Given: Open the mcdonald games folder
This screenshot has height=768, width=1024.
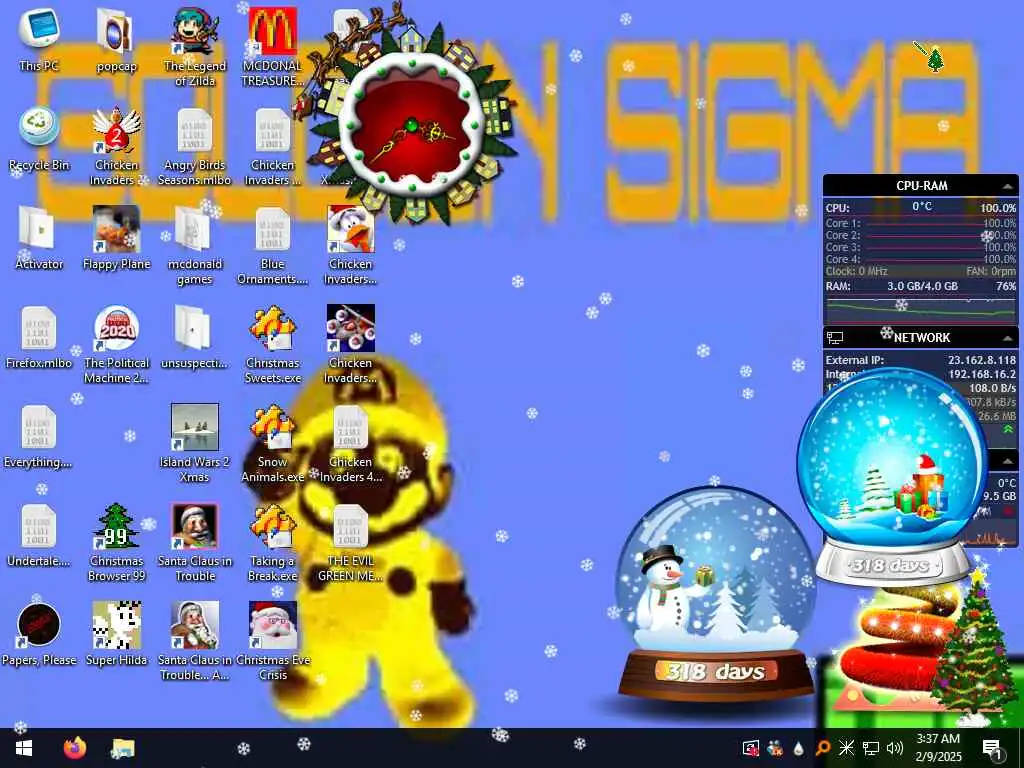Looking at the screenshot, I should [195, 246].
